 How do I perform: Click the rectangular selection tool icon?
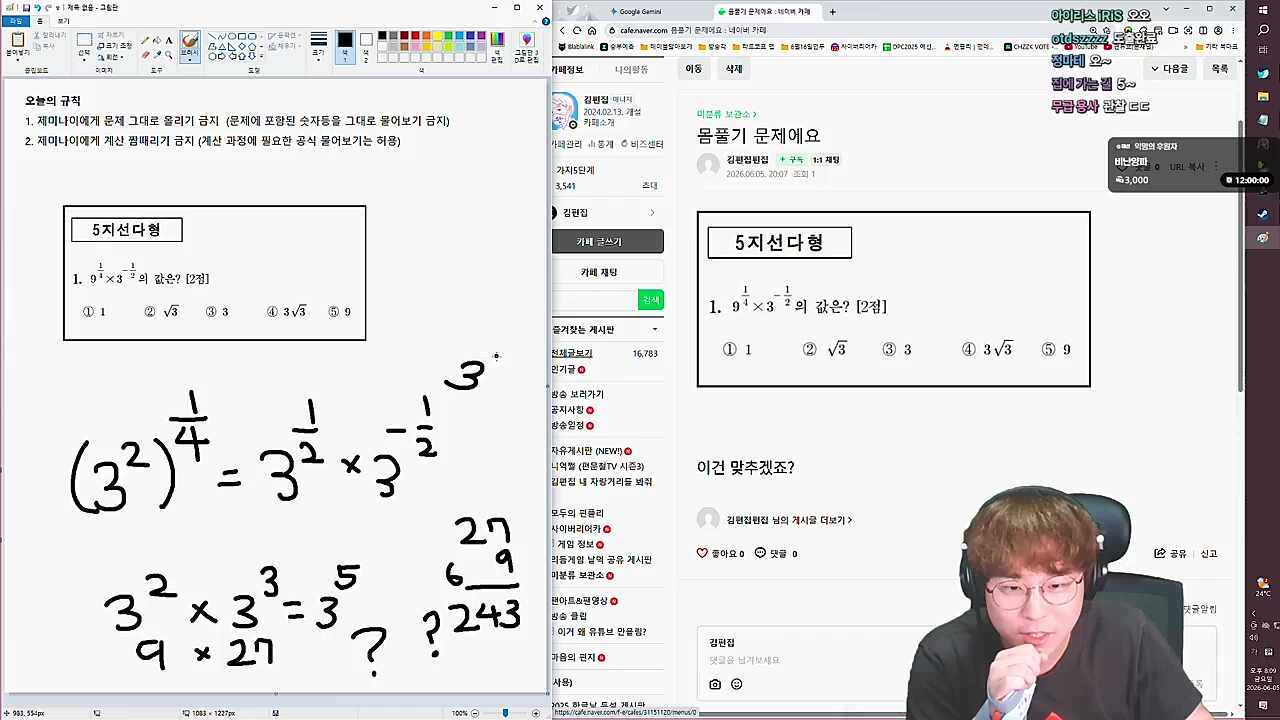(84, 40)
